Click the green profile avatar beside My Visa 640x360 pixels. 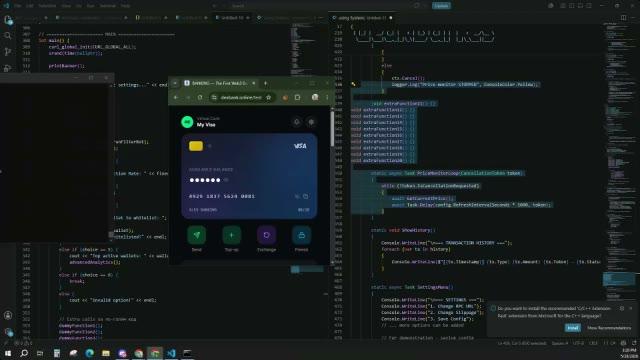point(187,122)
